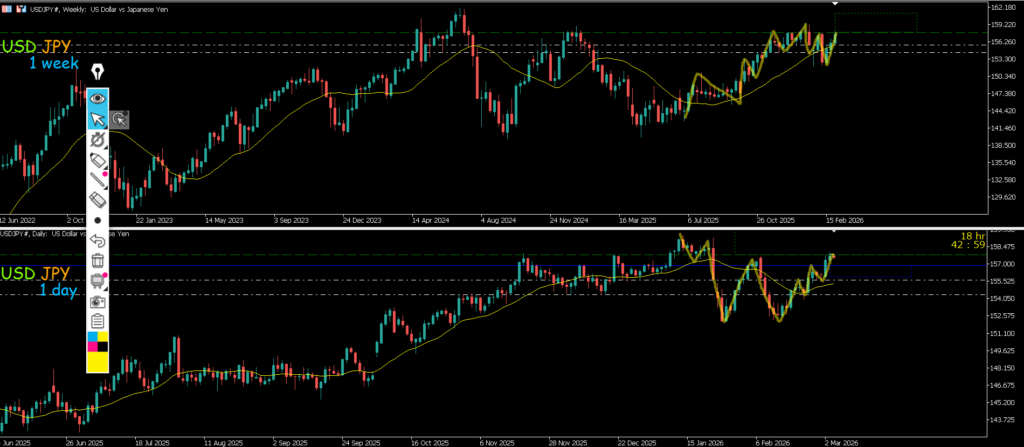The height and width of the screenshot is (447, 1024).
Task: Select the yellow color swatch at toolbar bottom
Action: (98, 362)
